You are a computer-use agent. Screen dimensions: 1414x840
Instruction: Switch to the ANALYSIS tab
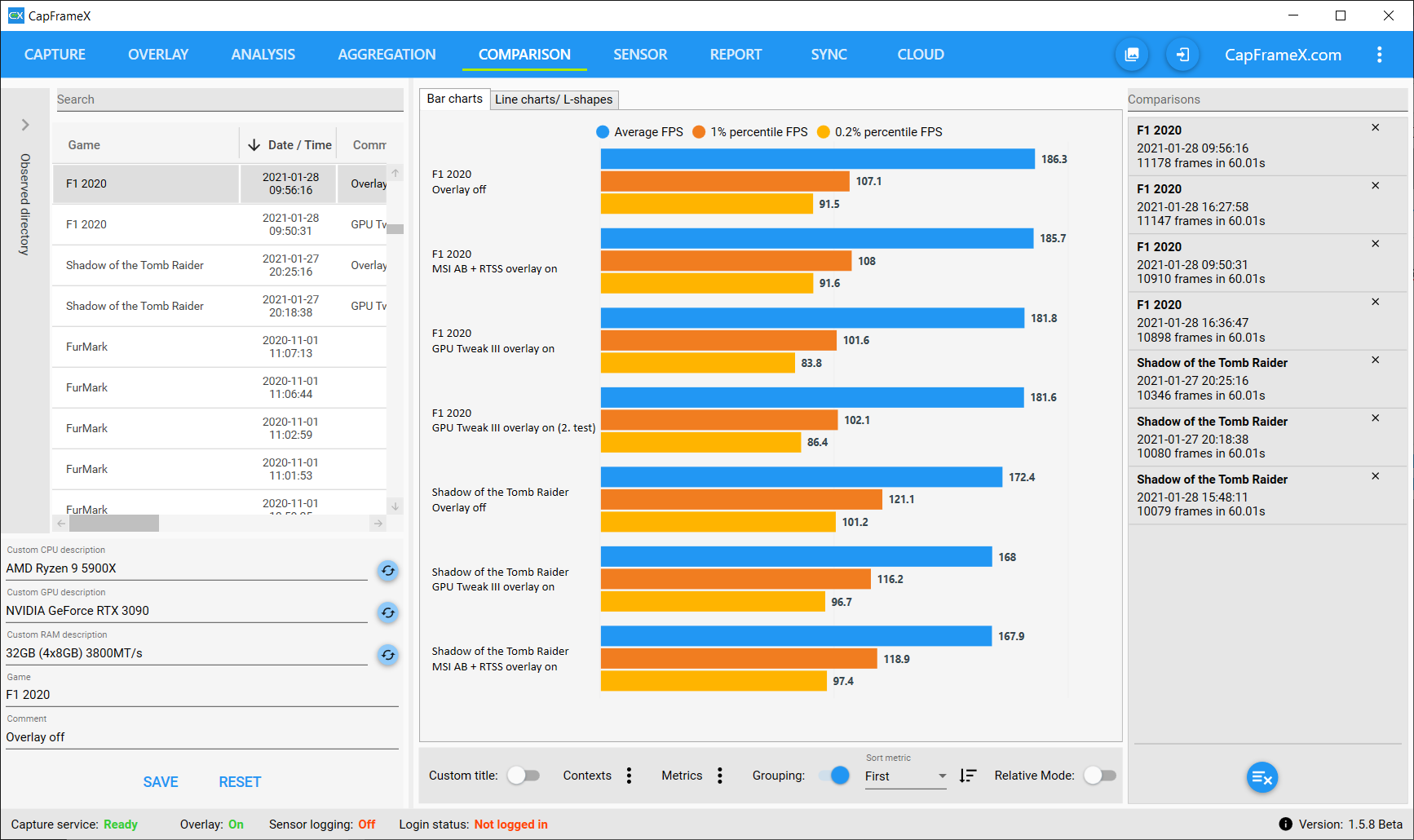coord(263,55)
